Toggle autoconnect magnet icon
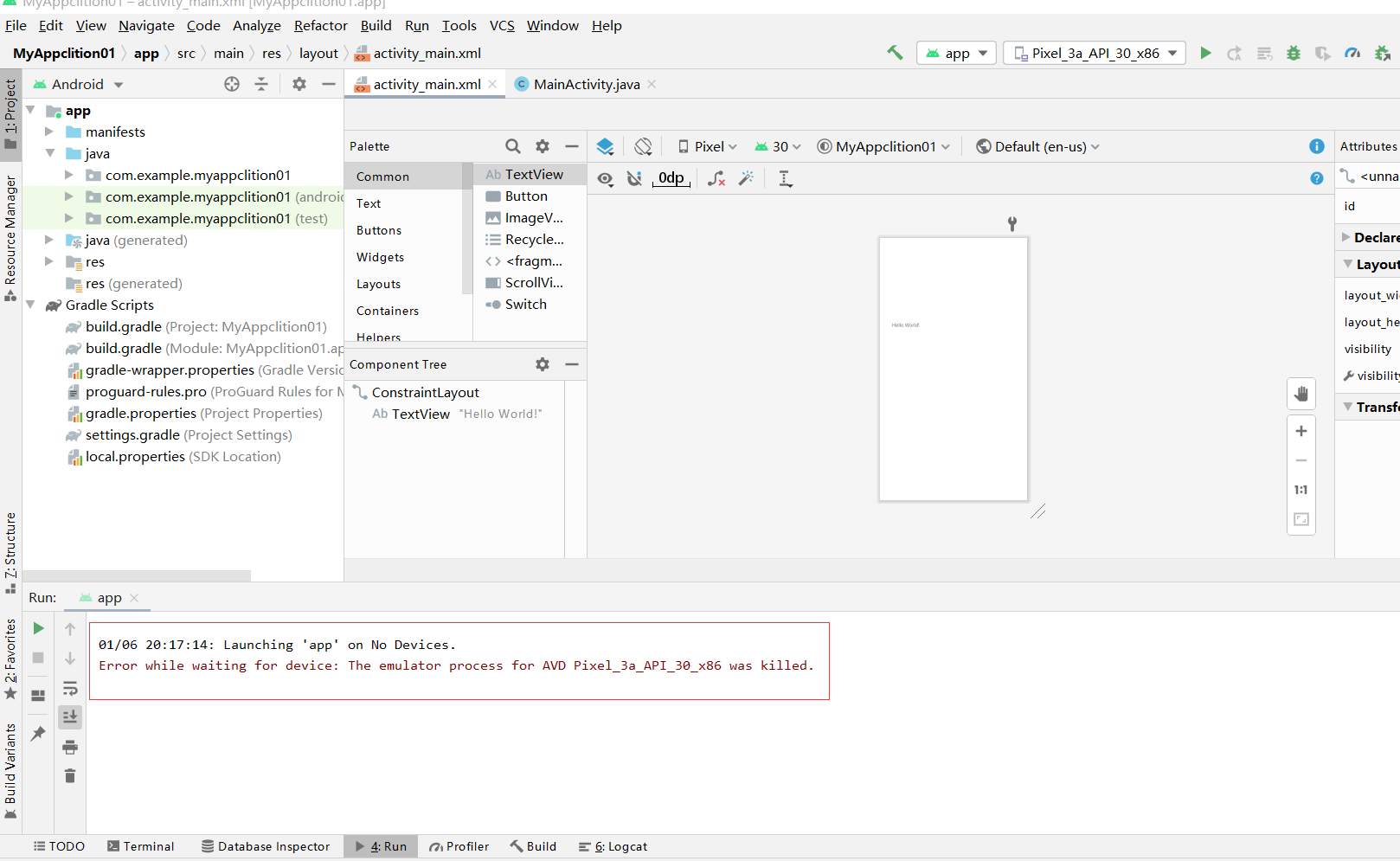The width and height of the screenshot is (1400, 861). click(635, 178)
